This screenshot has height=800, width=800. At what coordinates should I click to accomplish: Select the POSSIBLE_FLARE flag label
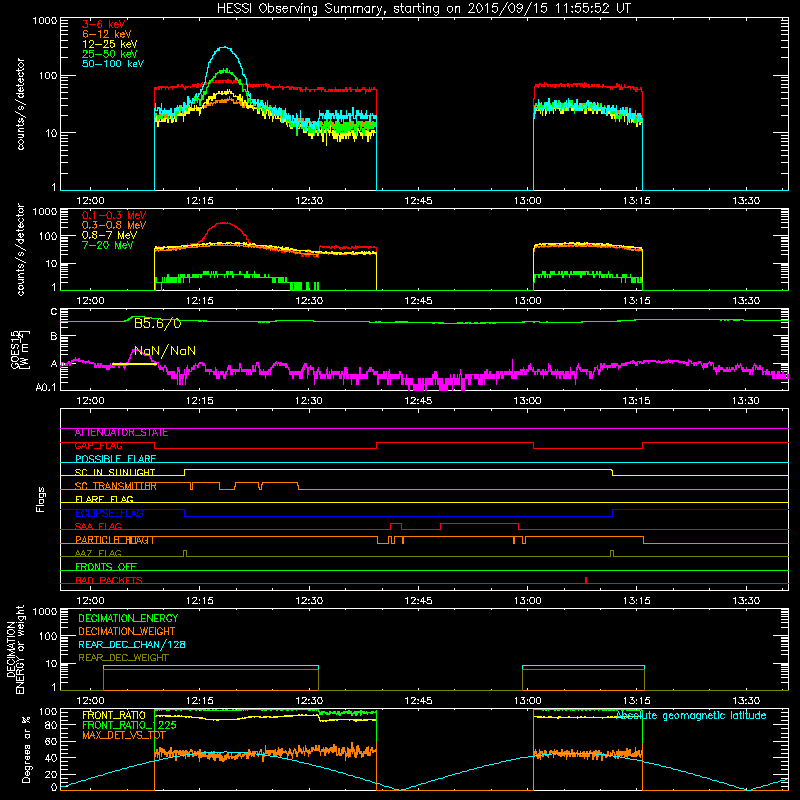[x=115, y=459]
